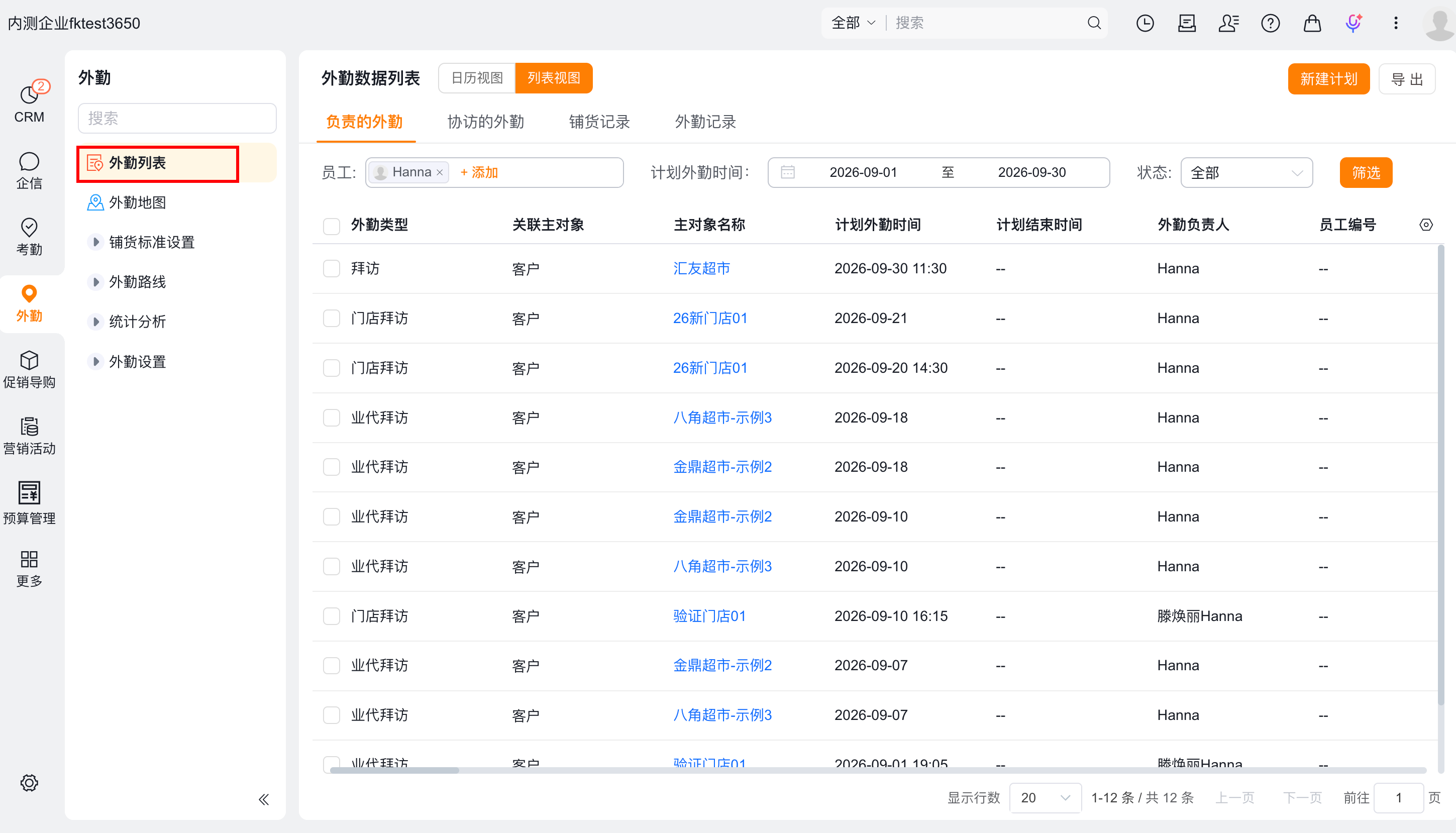Click the 筛选 filter button
This screenshot has width=1456, height=833.
coord(1366,172)
